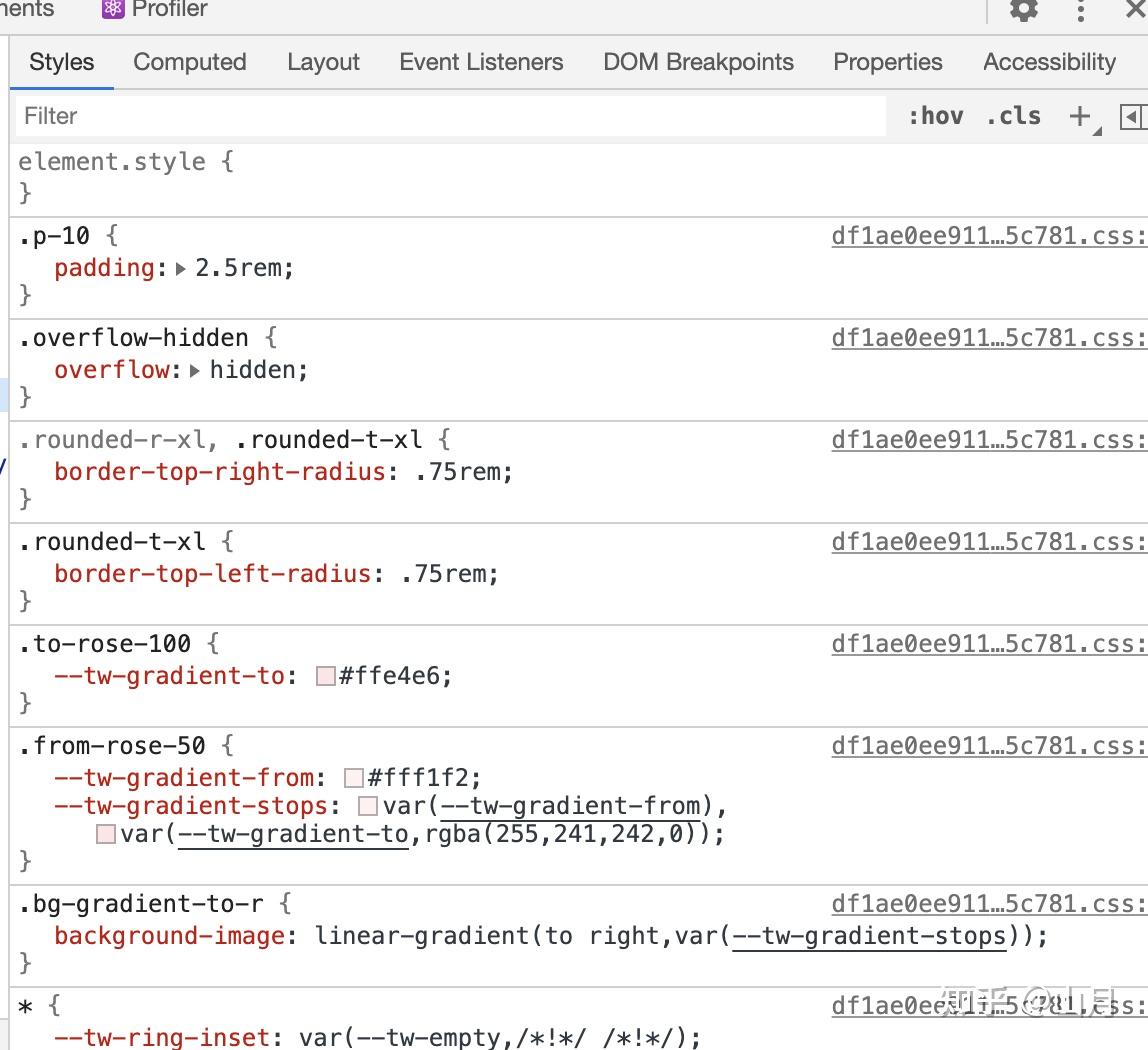This screenshot has height=1050, width=1148.
Task: Close the DevTools panel
Action: click(1135, 9)
